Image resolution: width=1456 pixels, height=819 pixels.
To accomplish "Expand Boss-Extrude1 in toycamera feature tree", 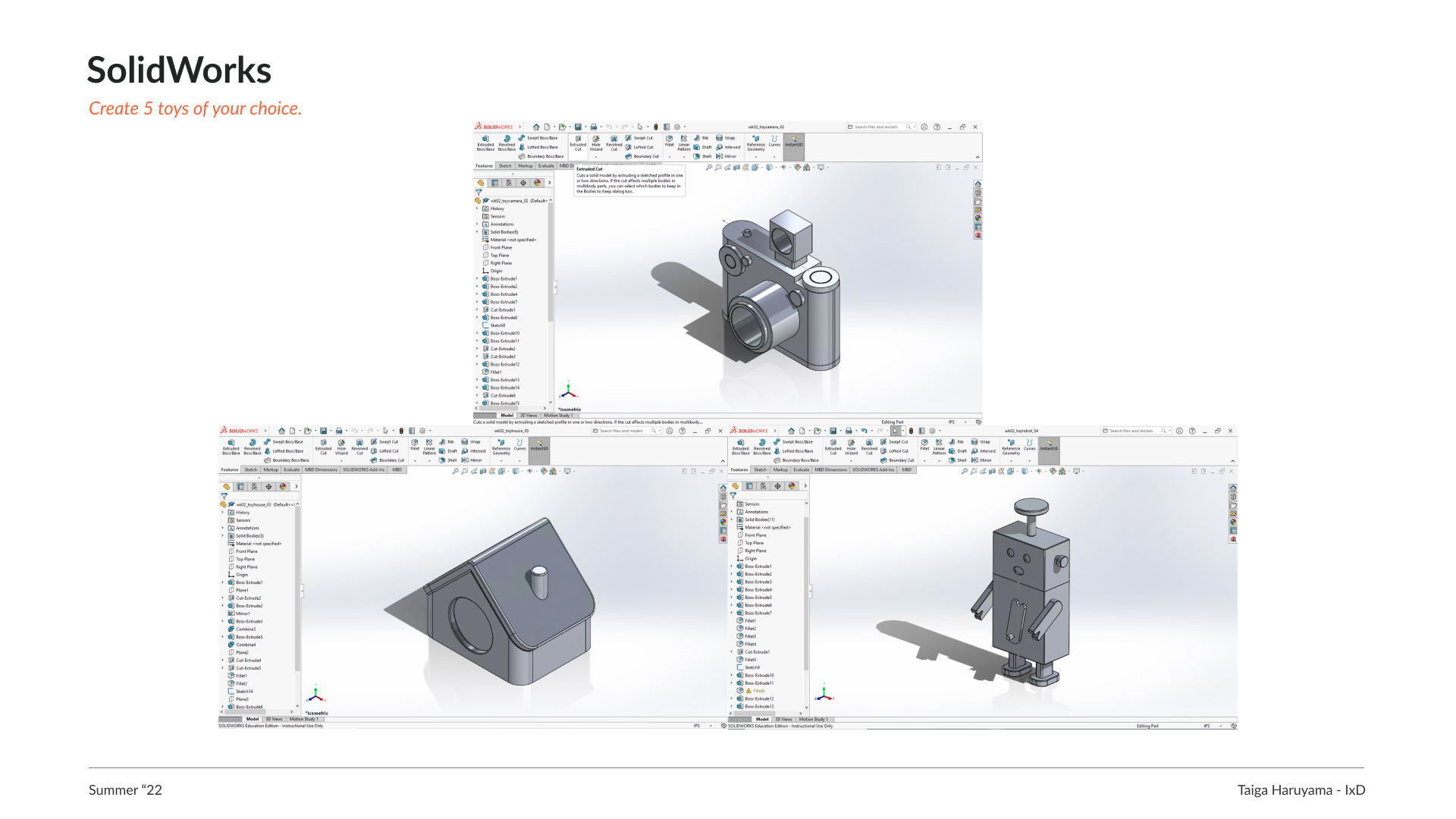I will [x=477, y=279].
